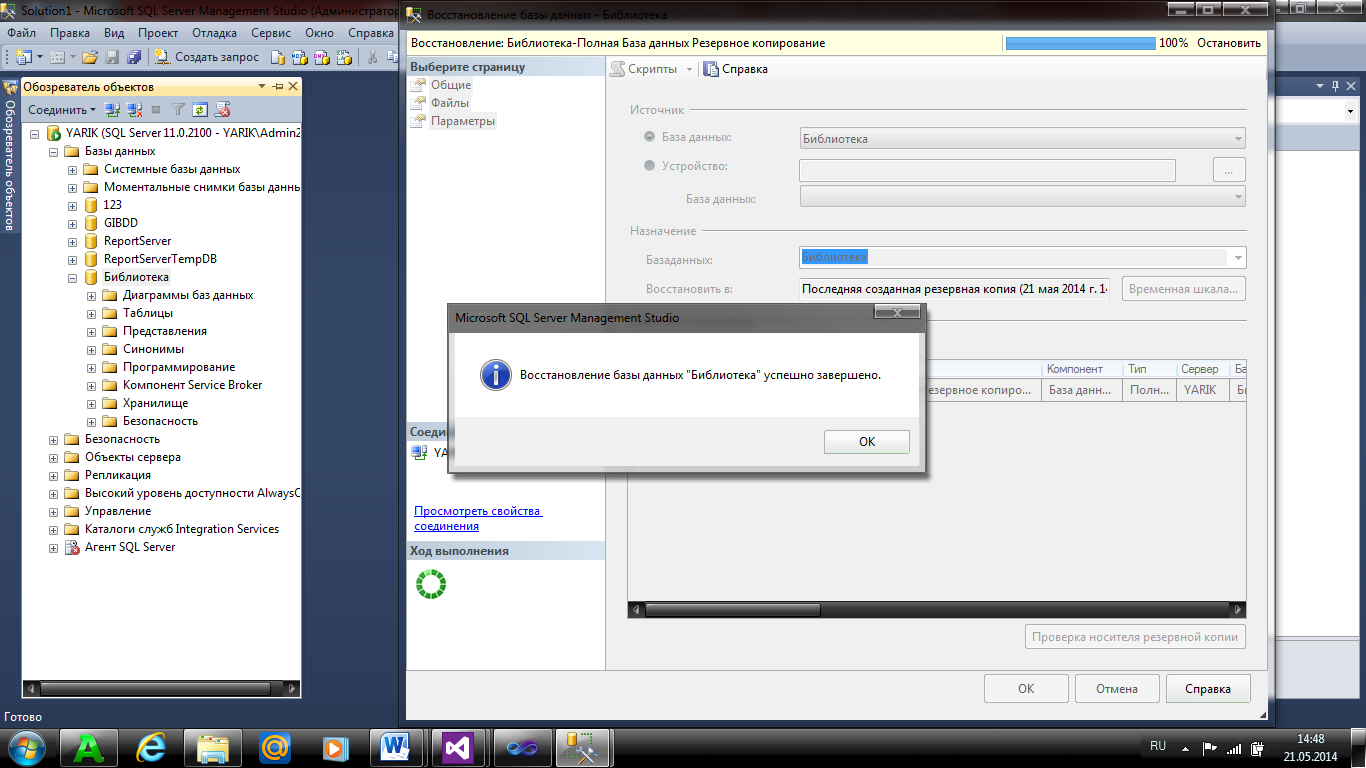Click the Open File folder toolbar icon

pyautogui.click(x=89, y=57)
